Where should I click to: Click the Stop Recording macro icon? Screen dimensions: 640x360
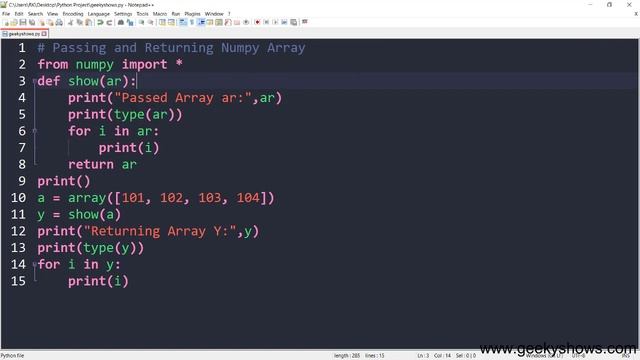click(266, 22)
